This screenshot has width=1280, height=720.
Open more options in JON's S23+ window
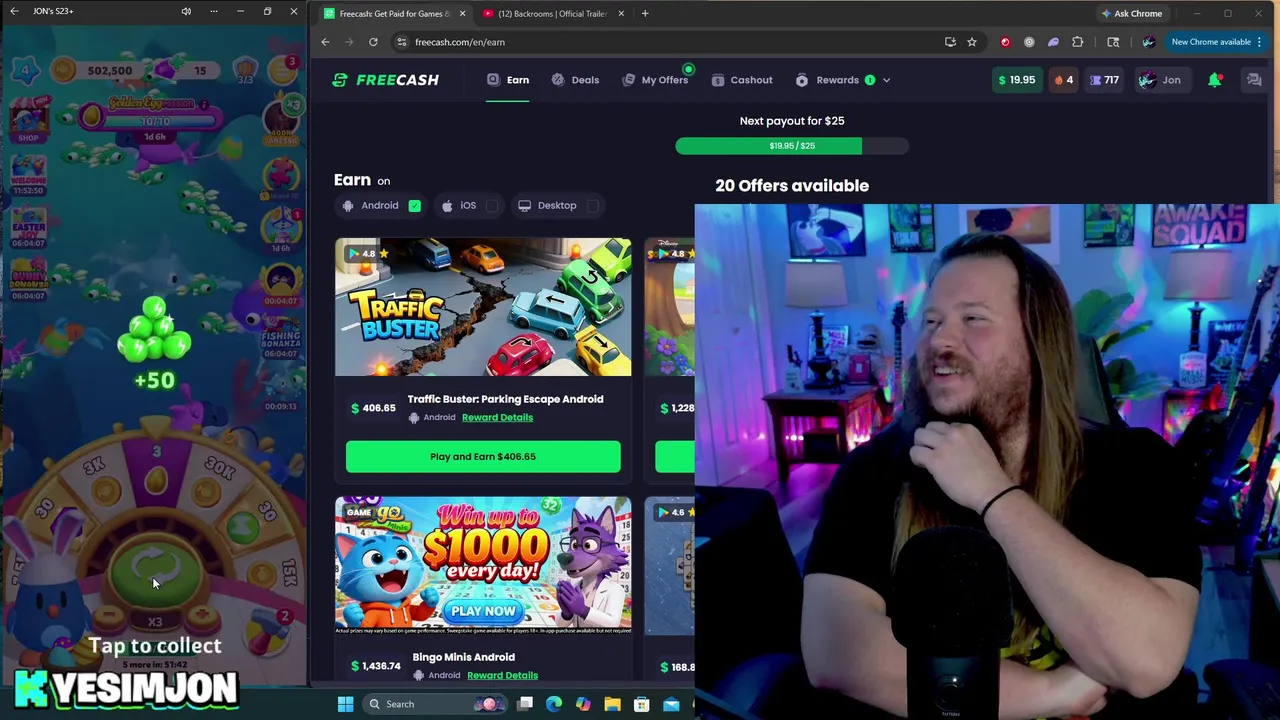(213, 11)
